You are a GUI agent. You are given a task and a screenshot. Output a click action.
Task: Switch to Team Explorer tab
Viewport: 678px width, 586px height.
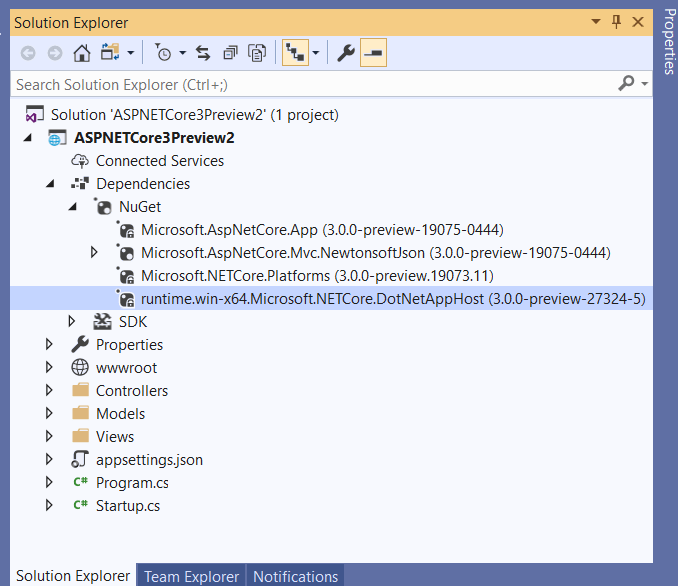tap(191, 576)
